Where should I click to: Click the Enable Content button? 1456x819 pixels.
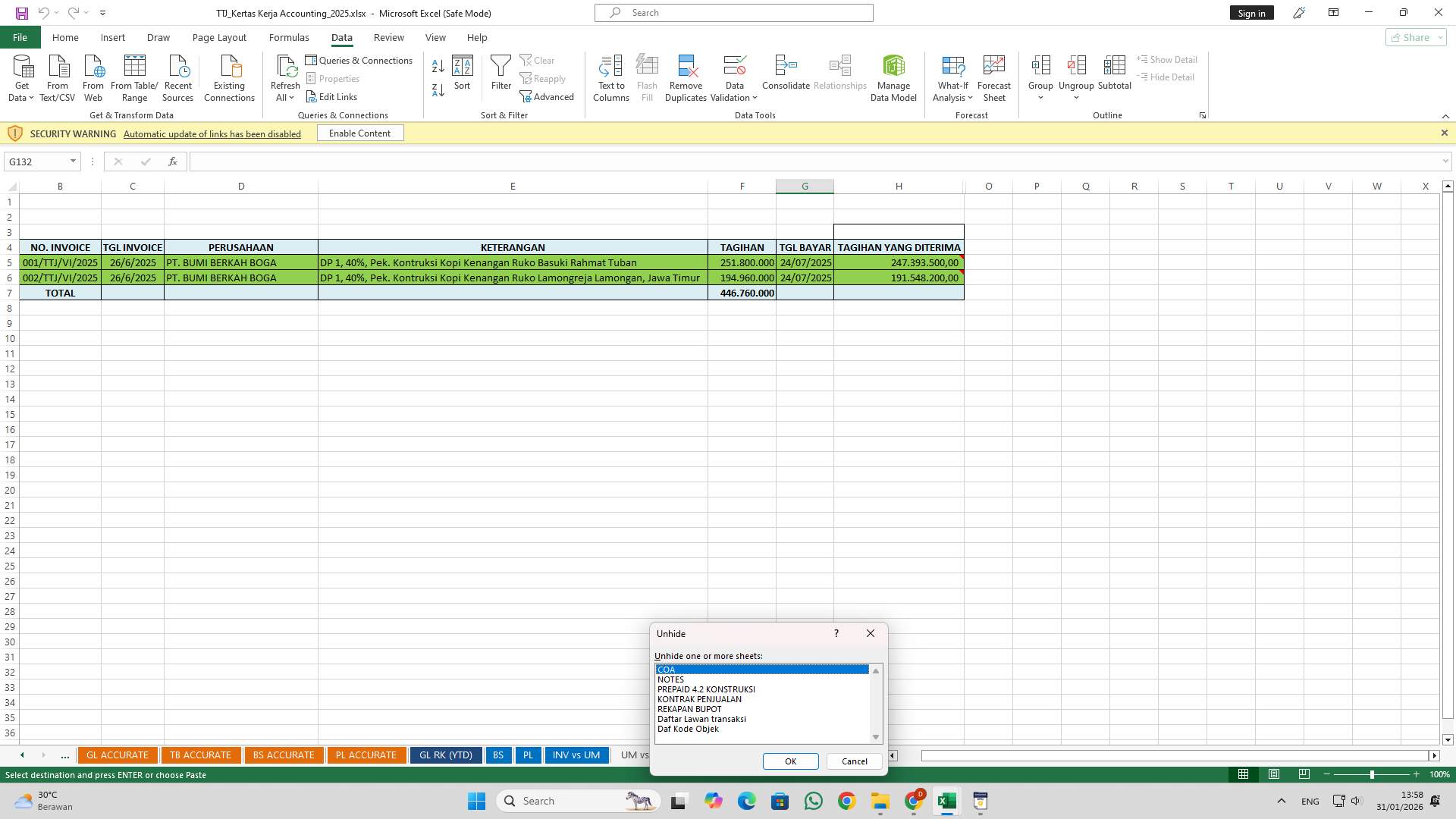(360, 133)
